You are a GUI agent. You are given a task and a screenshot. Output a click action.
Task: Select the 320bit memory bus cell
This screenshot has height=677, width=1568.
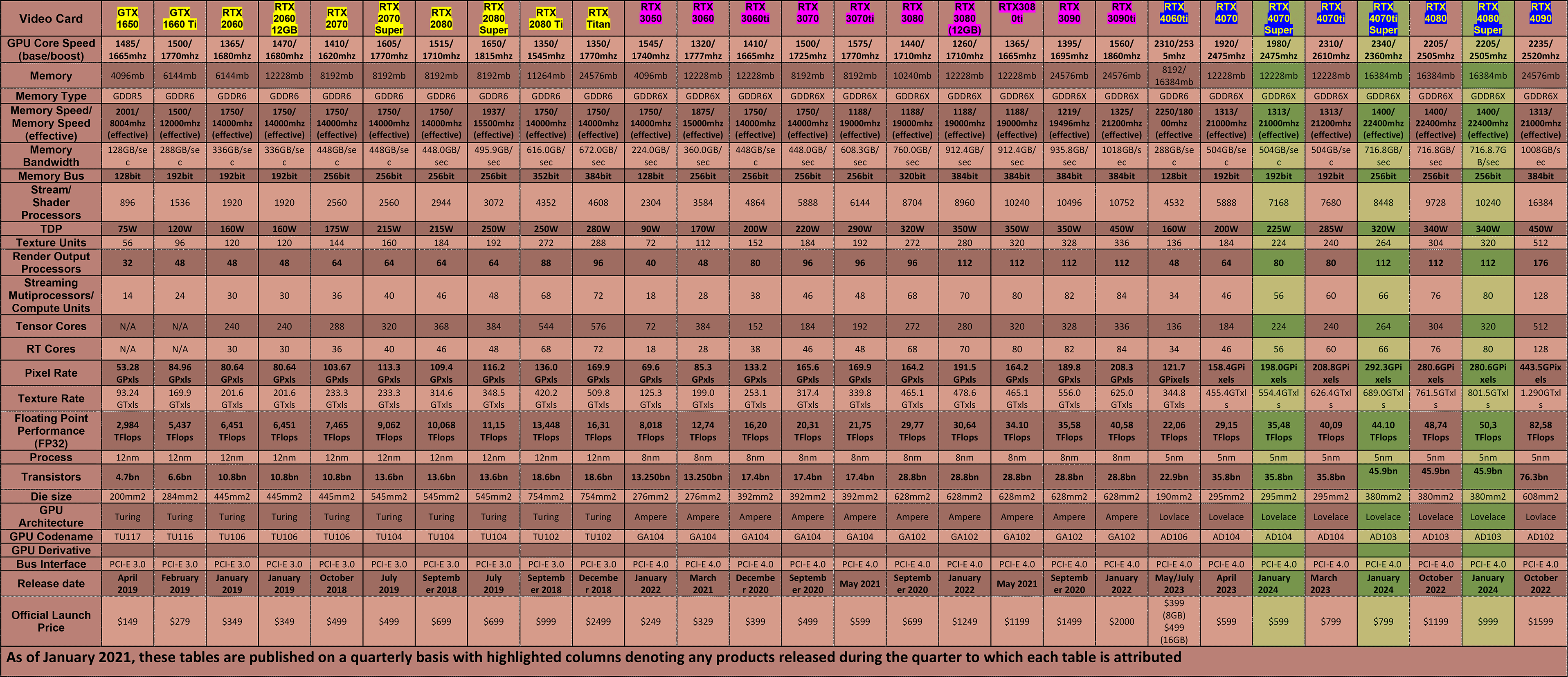[912, 176]
